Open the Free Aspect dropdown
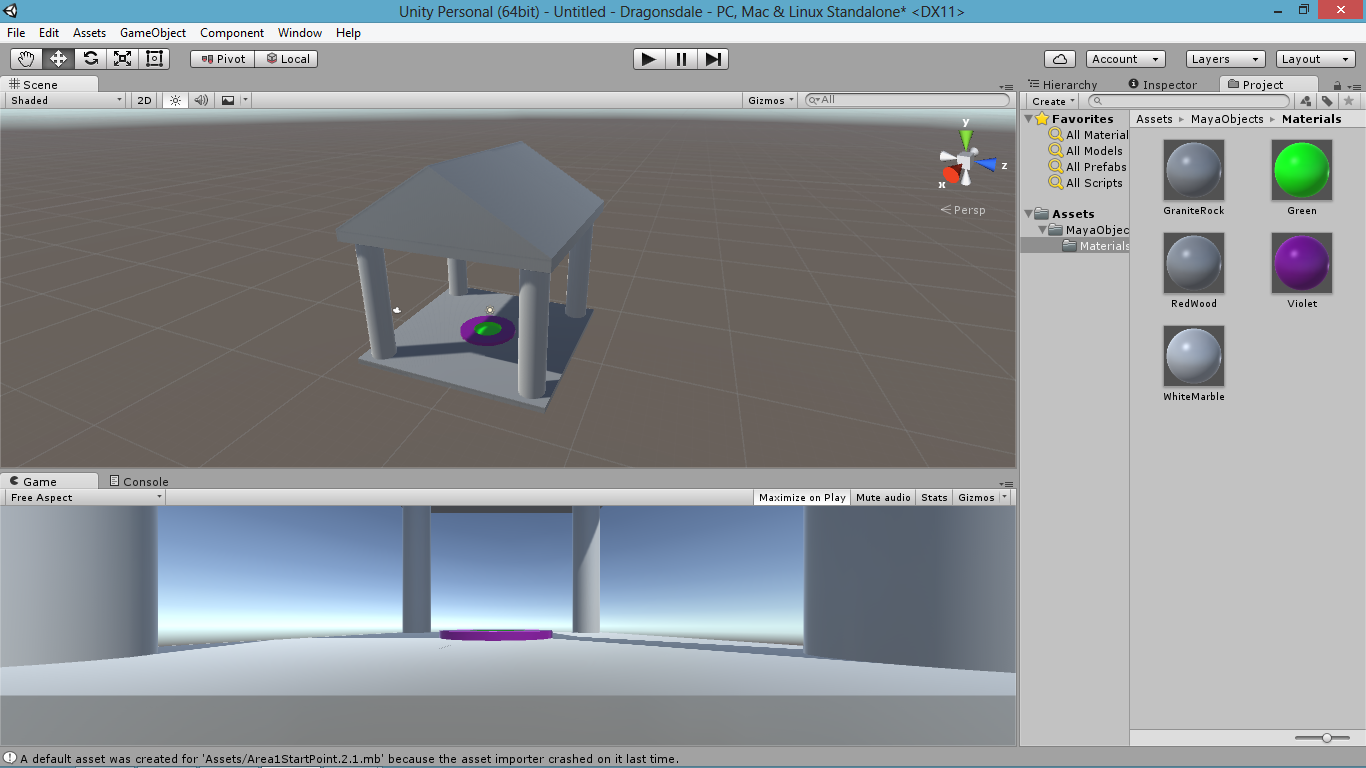 click(x=86, y=497)
